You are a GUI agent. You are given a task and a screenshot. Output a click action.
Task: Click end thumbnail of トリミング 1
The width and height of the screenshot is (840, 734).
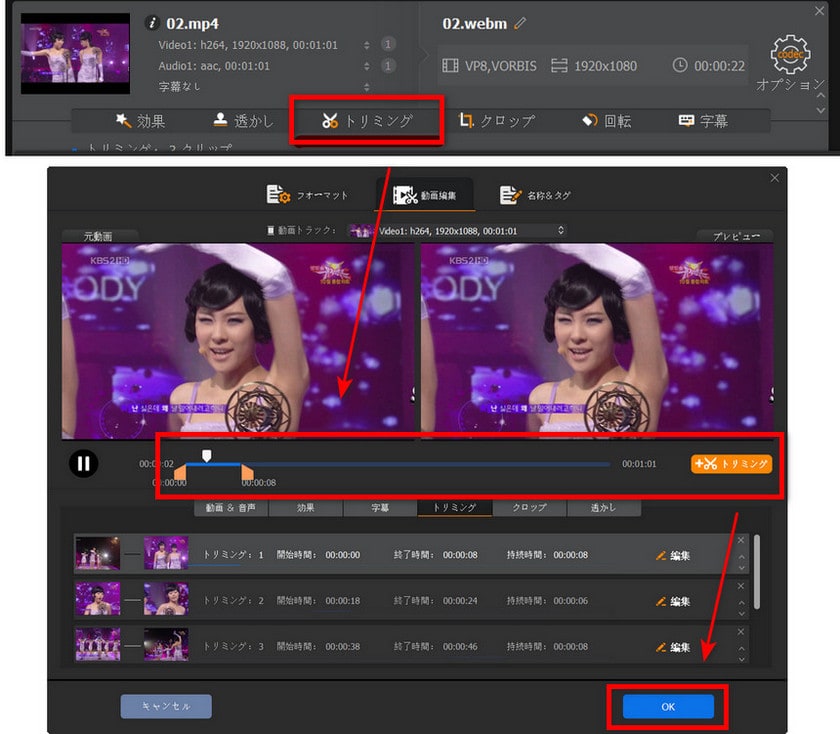click(x=166, y=553)
